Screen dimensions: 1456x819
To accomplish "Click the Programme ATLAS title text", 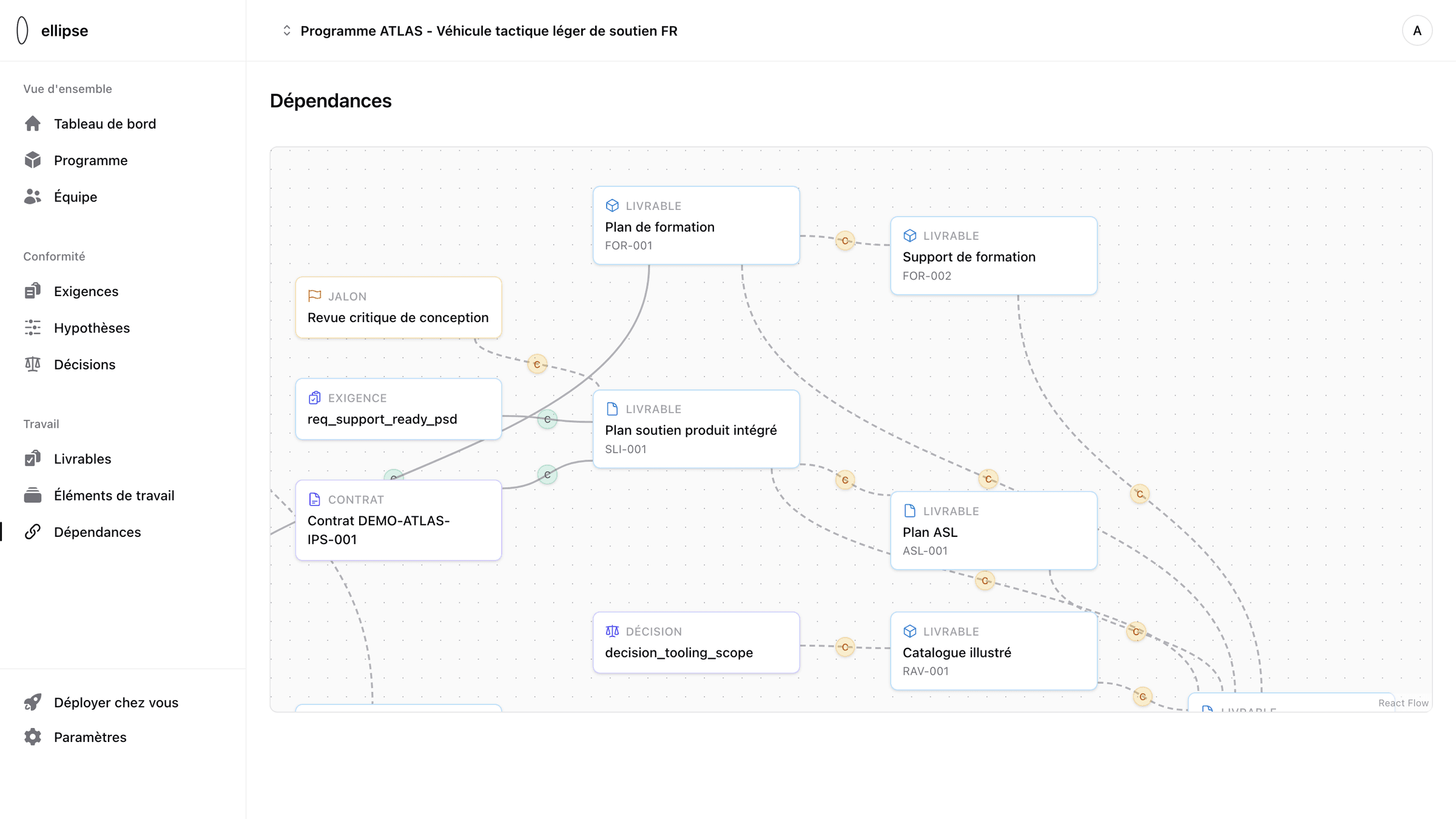I will (488, 30).
